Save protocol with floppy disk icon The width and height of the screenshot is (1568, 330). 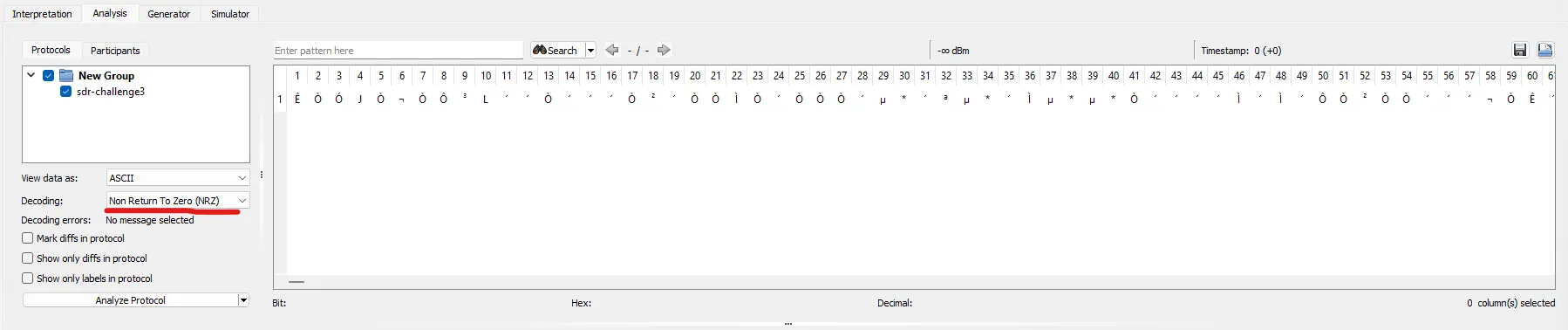1520,51
